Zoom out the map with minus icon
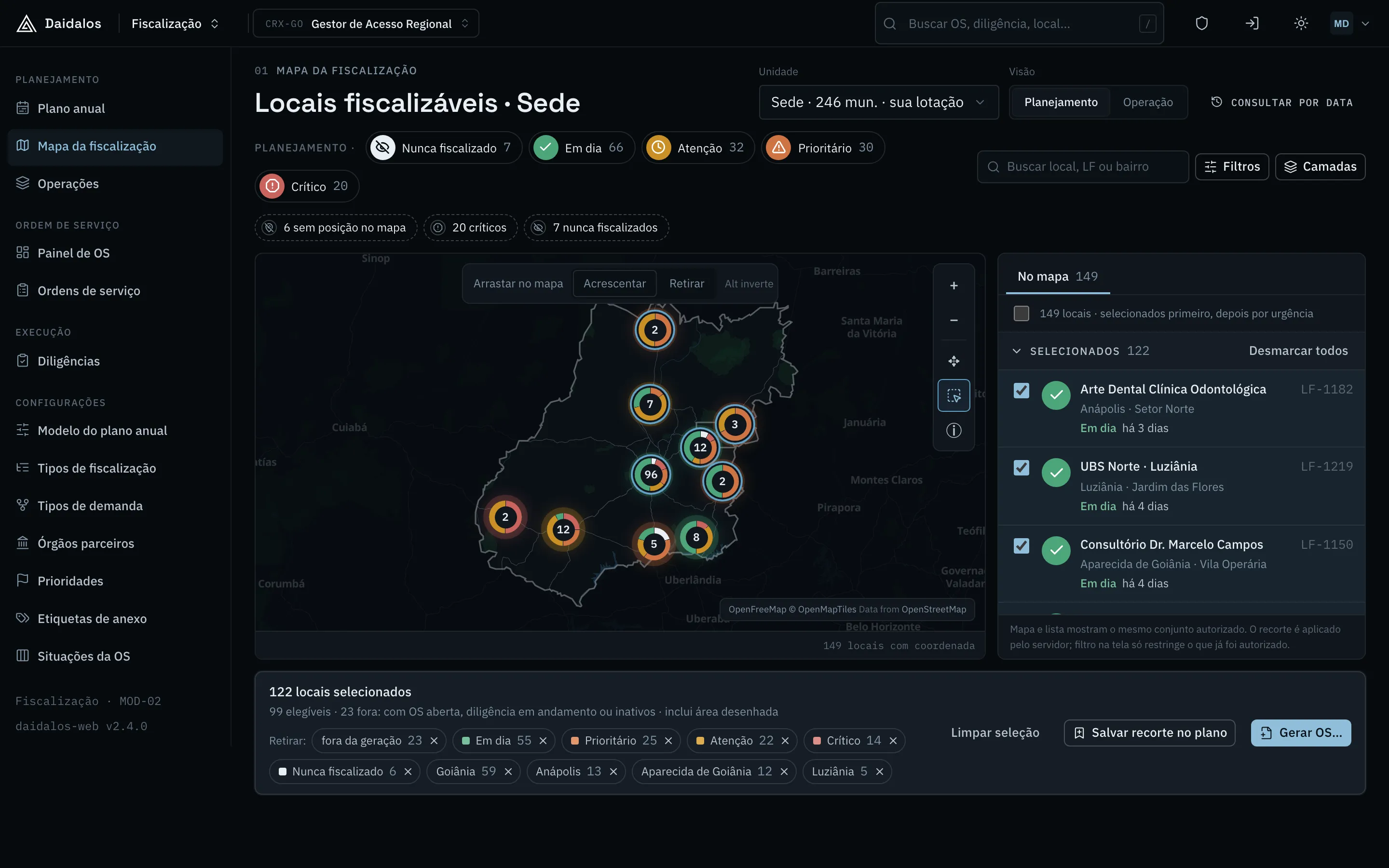This screenshot has width=1389, height=868. 953,320
